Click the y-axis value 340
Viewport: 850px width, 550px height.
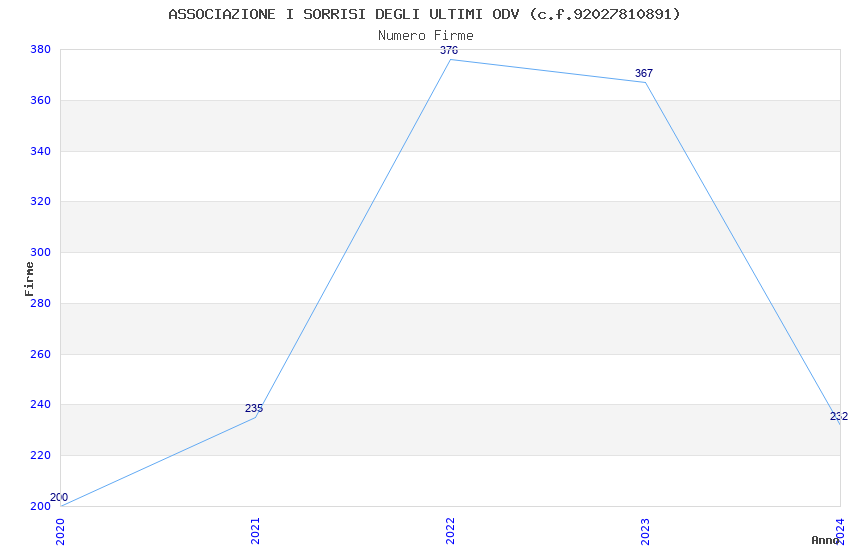click(41, 151)
